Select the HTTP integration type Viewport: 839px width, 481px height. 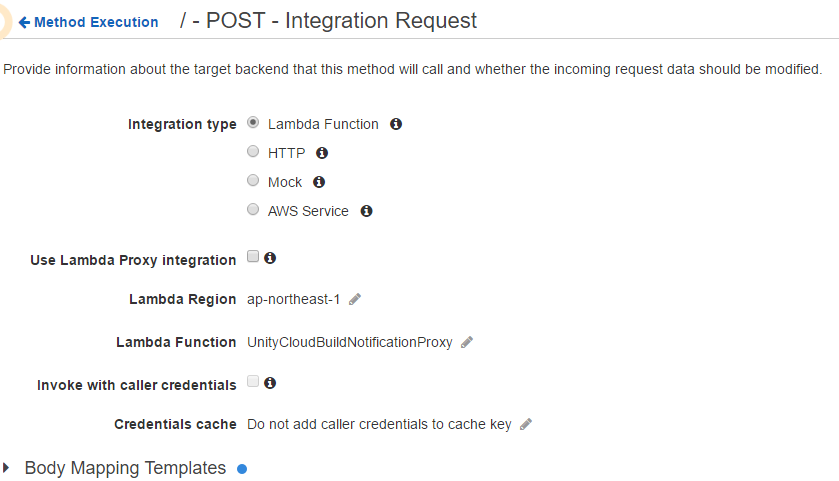point(253,152)
